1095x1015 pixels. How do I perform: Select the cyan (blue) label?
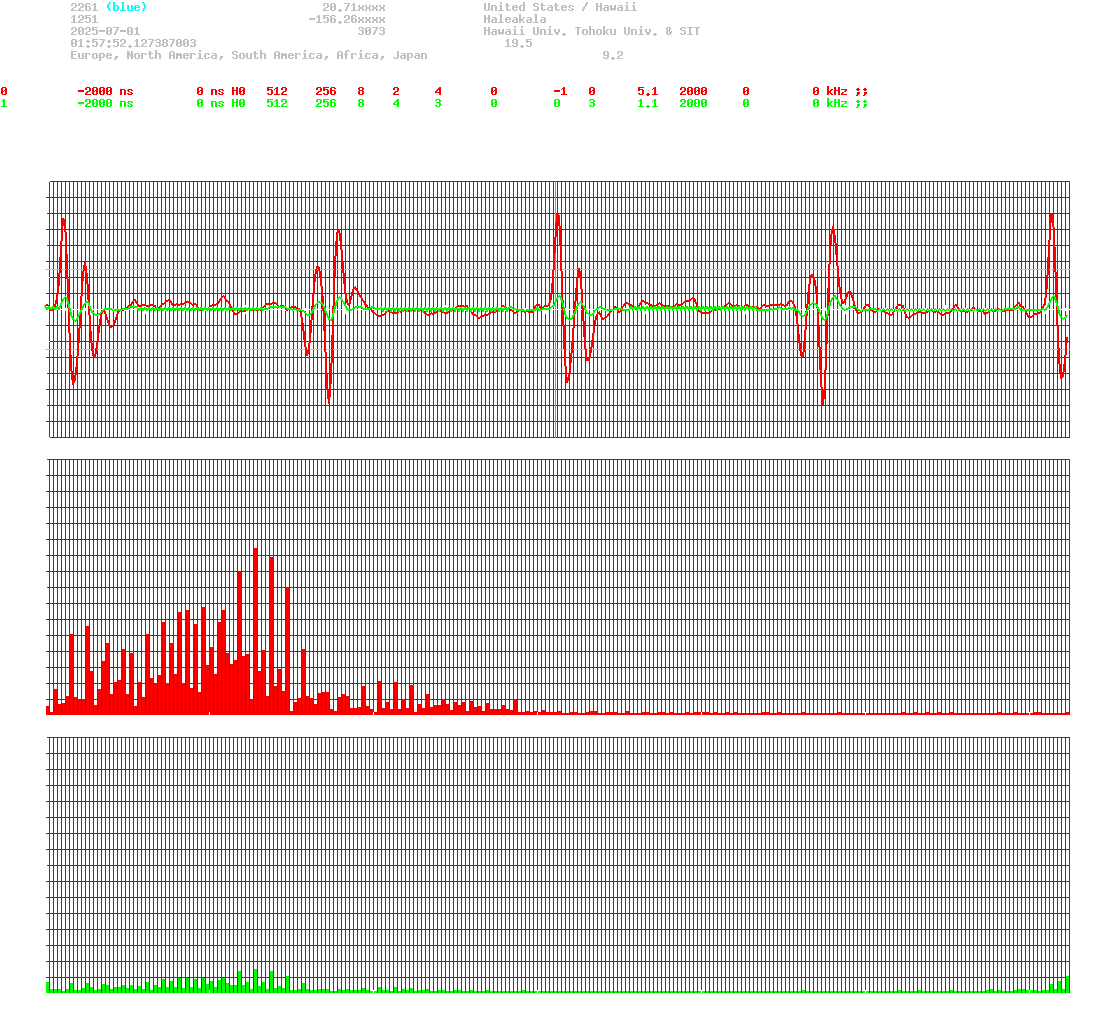tap(126, 7)
